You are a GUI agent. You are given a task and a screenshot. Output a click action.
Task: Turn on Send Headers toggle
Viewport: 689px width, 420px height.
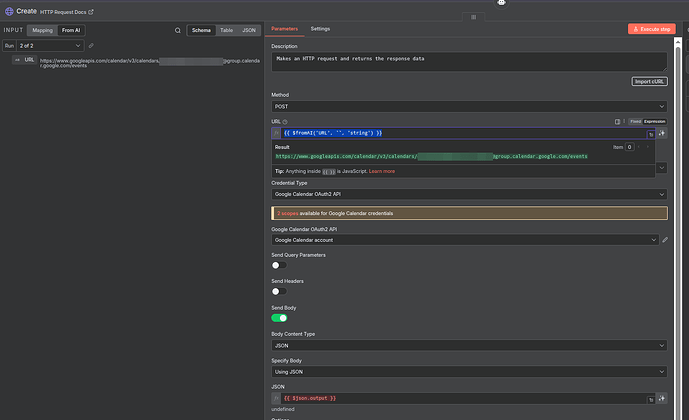tap(279, 291)
